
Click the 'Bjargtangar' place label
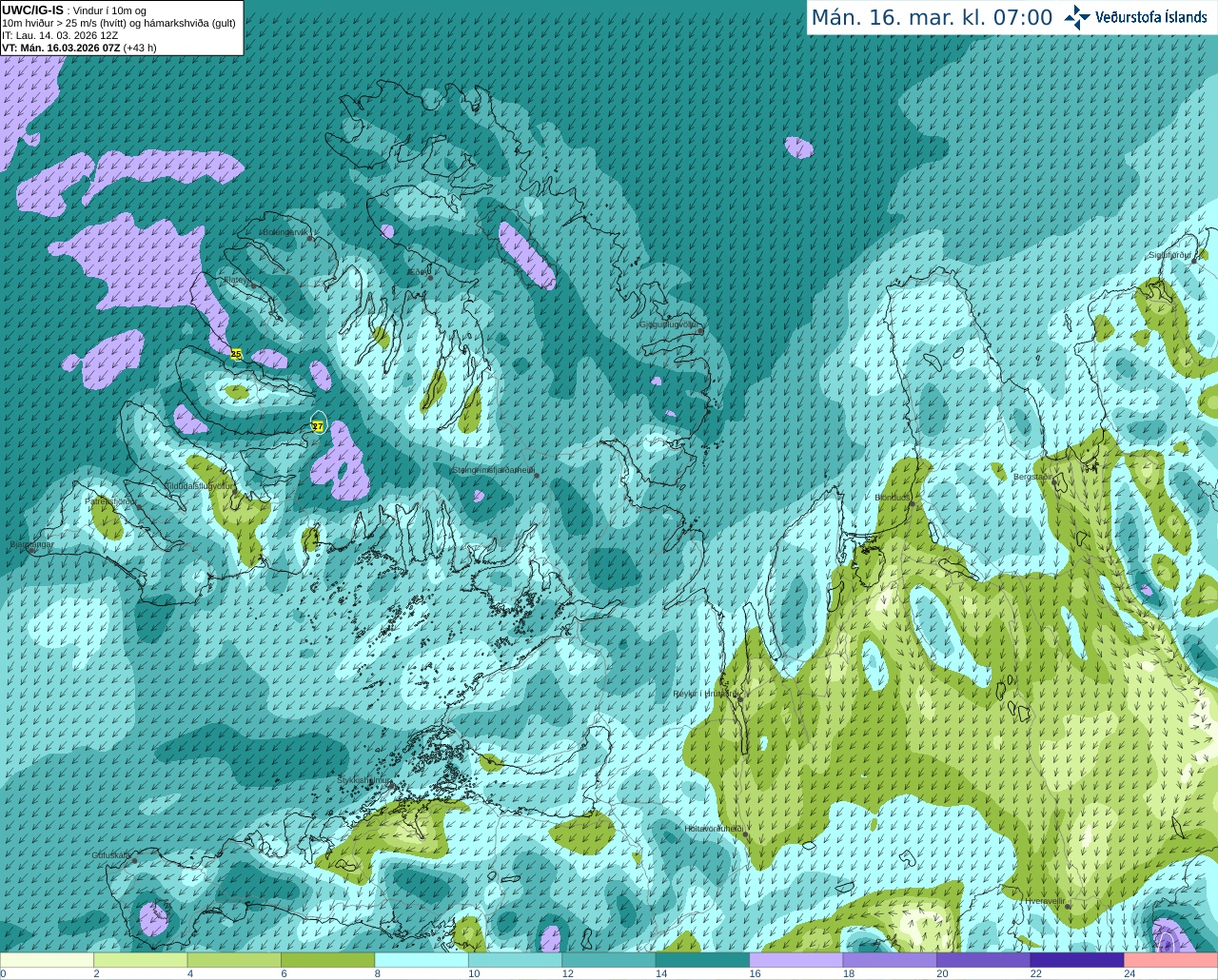31,544
